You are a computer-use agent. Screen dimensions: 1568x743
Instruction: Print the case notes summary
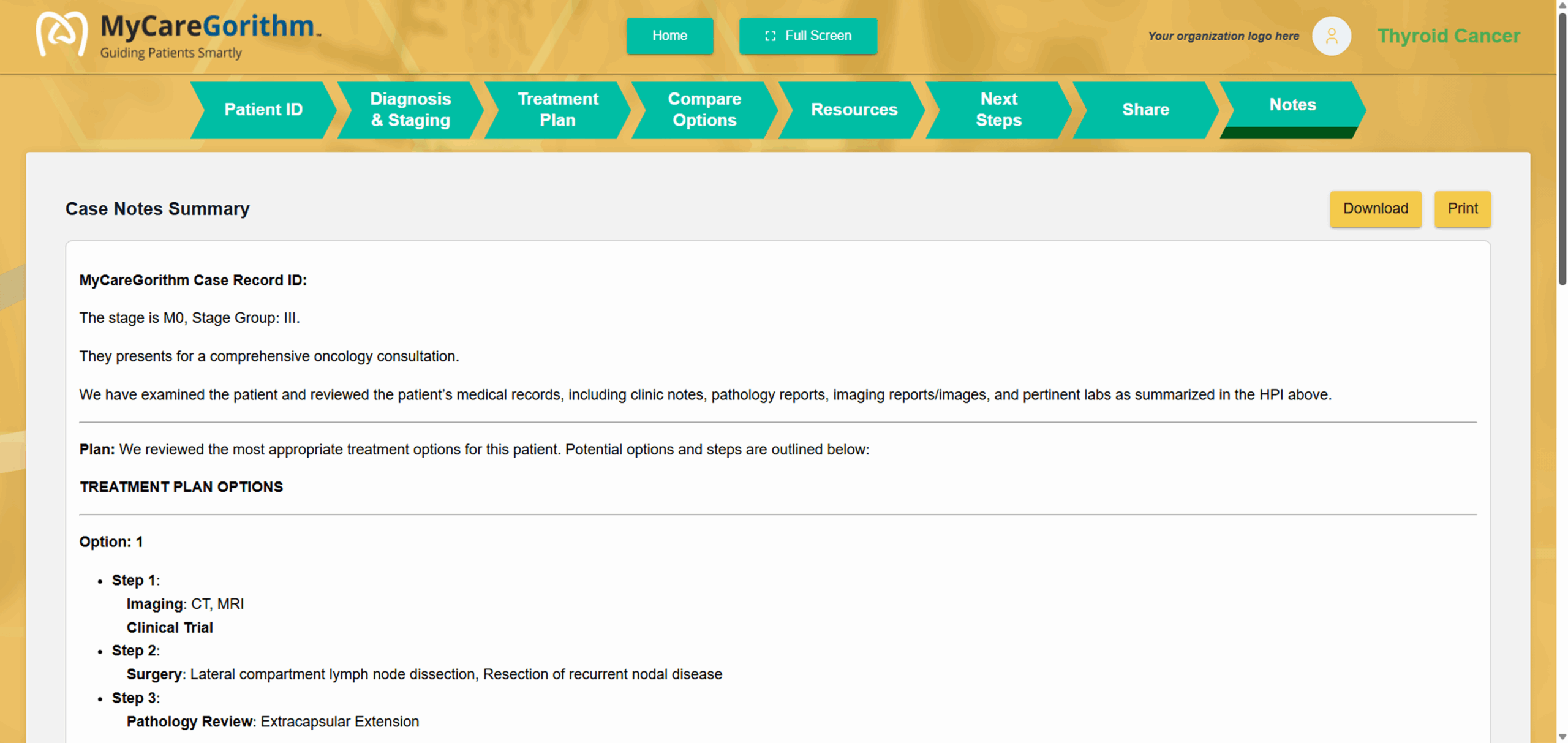pos(1462,209)
